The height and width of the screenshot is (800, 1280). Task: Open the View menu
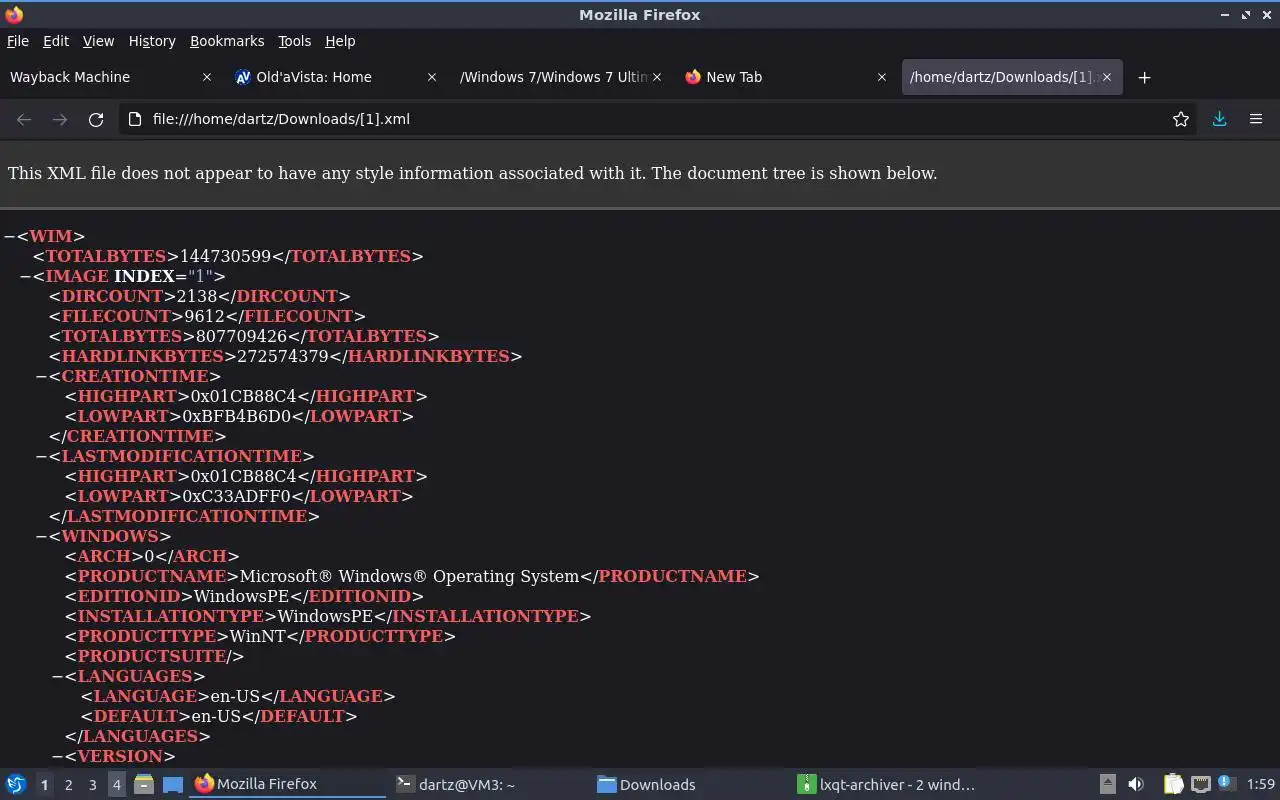coord(98,41)
